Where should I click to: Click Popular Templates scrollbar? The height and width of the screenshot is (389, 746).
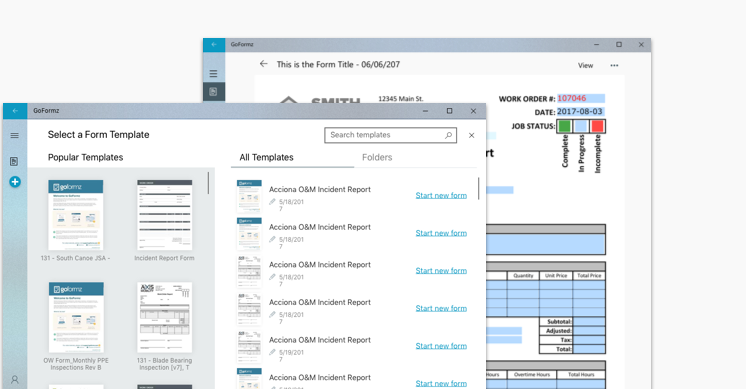[x=208, y=183]
